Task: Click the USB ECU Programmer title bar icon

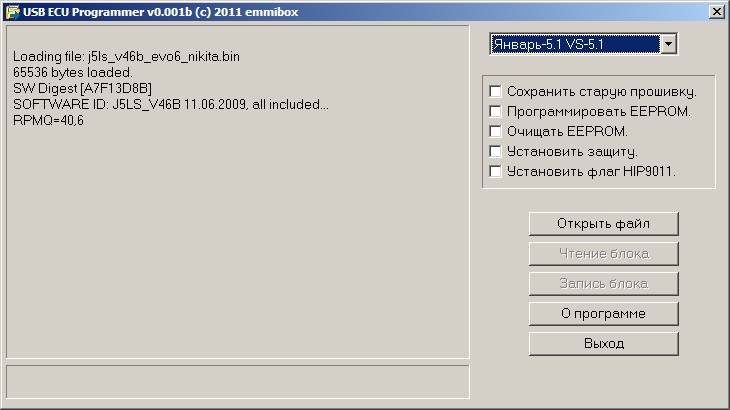Action: [12, 11]
